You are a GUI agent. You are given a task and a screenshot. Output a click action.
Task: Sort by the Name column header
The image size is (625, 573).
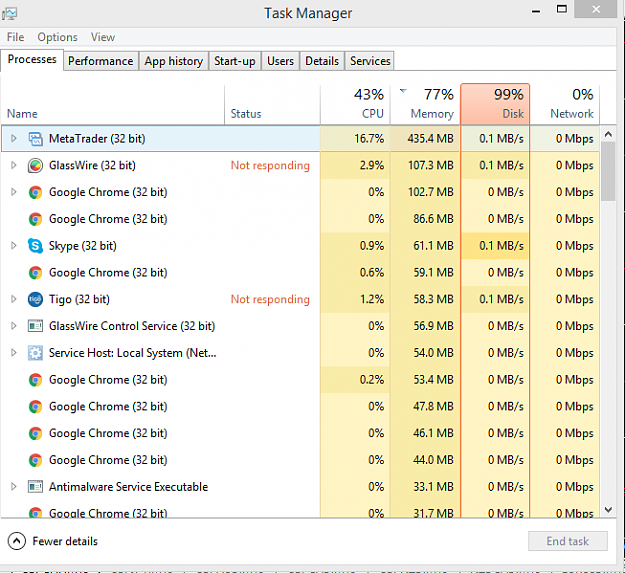pyautogui.click(x=112, y=105)
